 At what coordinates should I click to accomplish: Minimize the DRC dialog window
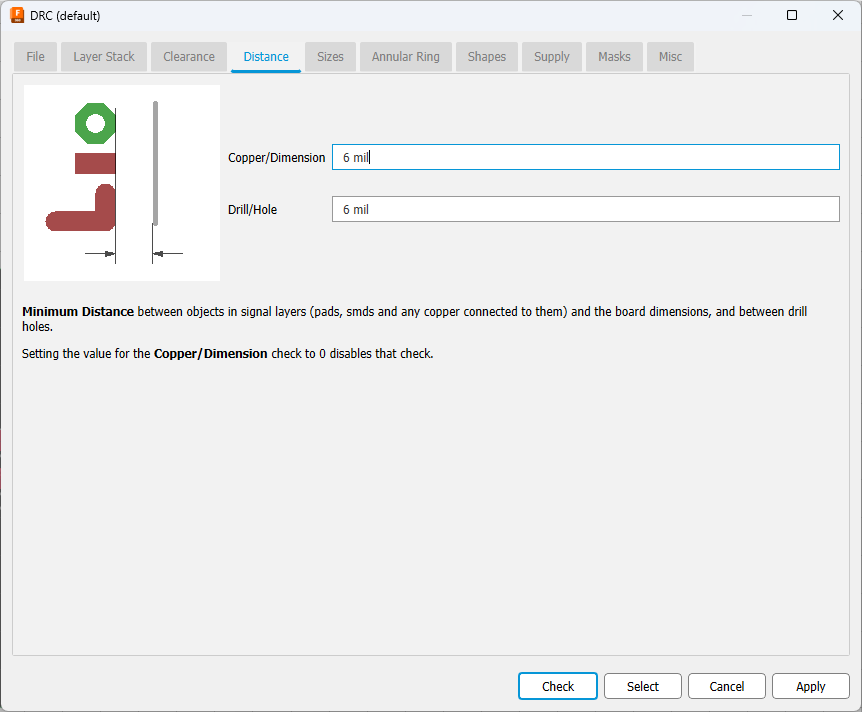coord(745,15)
